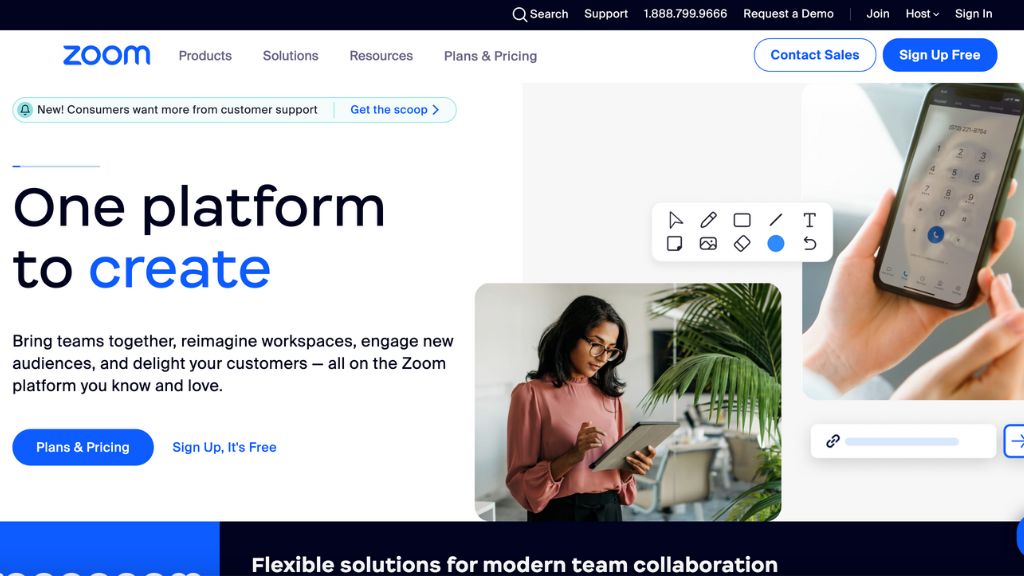The image size is (1024, 576).
Task: Click the Sign Up Free button
Action: coord(940,55)
